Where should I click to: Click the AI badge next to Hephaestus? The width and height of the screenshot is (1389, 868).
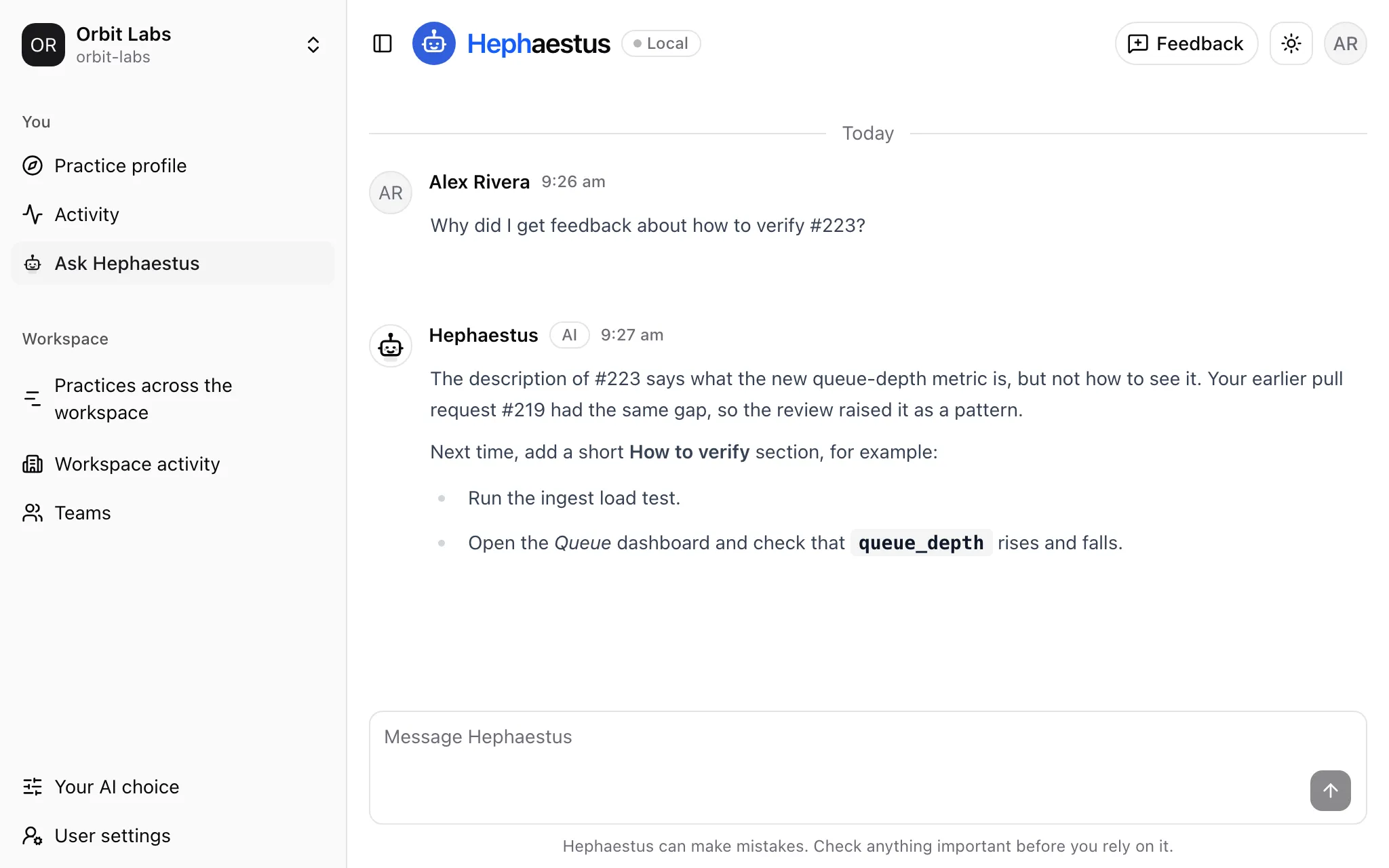pos(570,335)
